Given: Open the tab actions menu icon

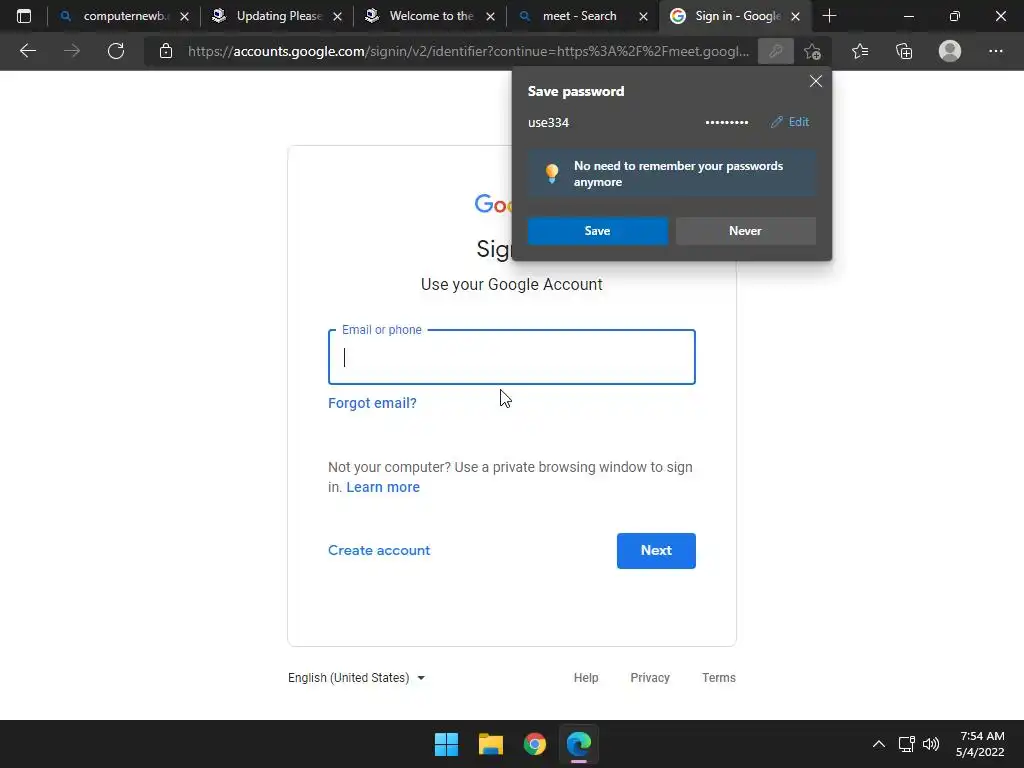Looking at the screenshot, I should 24,16.
